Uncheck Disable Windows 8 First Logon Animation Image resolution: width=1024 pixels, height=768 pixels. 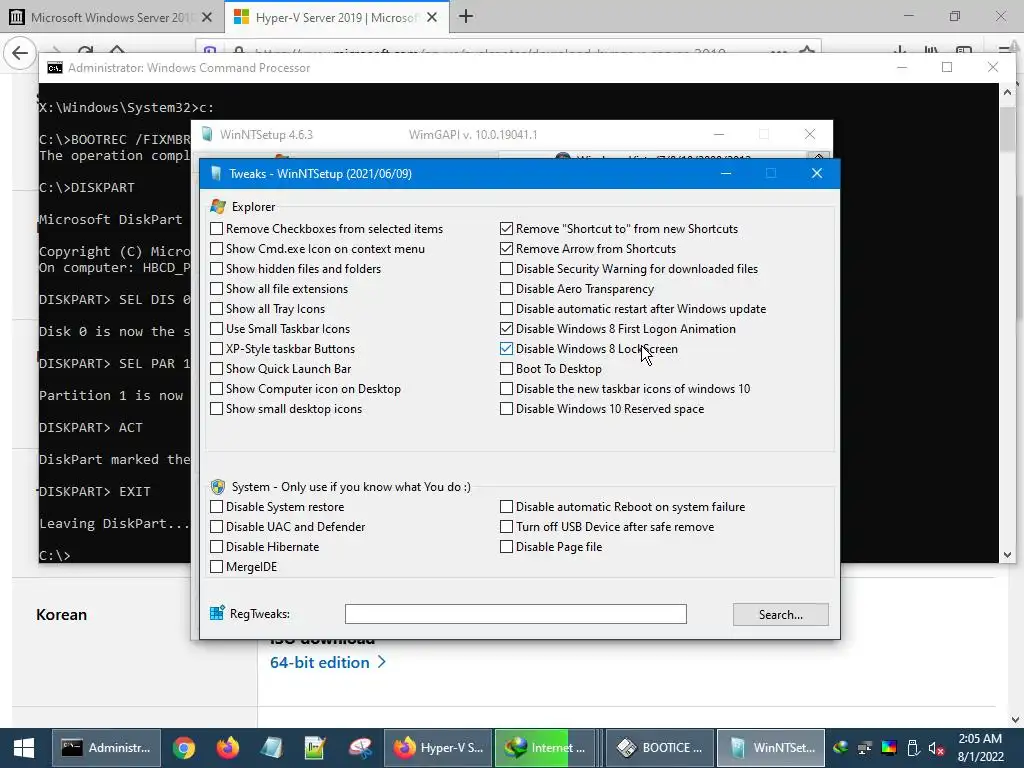click(506, 329)
